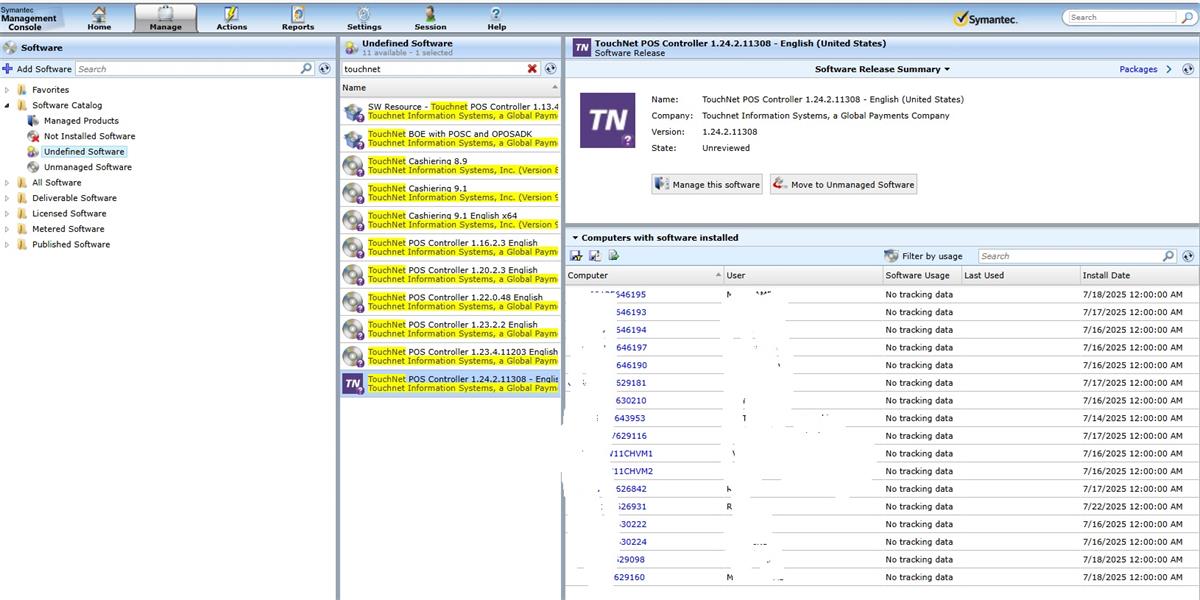Sort by the Install Date column header
Image resolution: width=1200 pixels, height=600 pixels.
(1139, 275)
